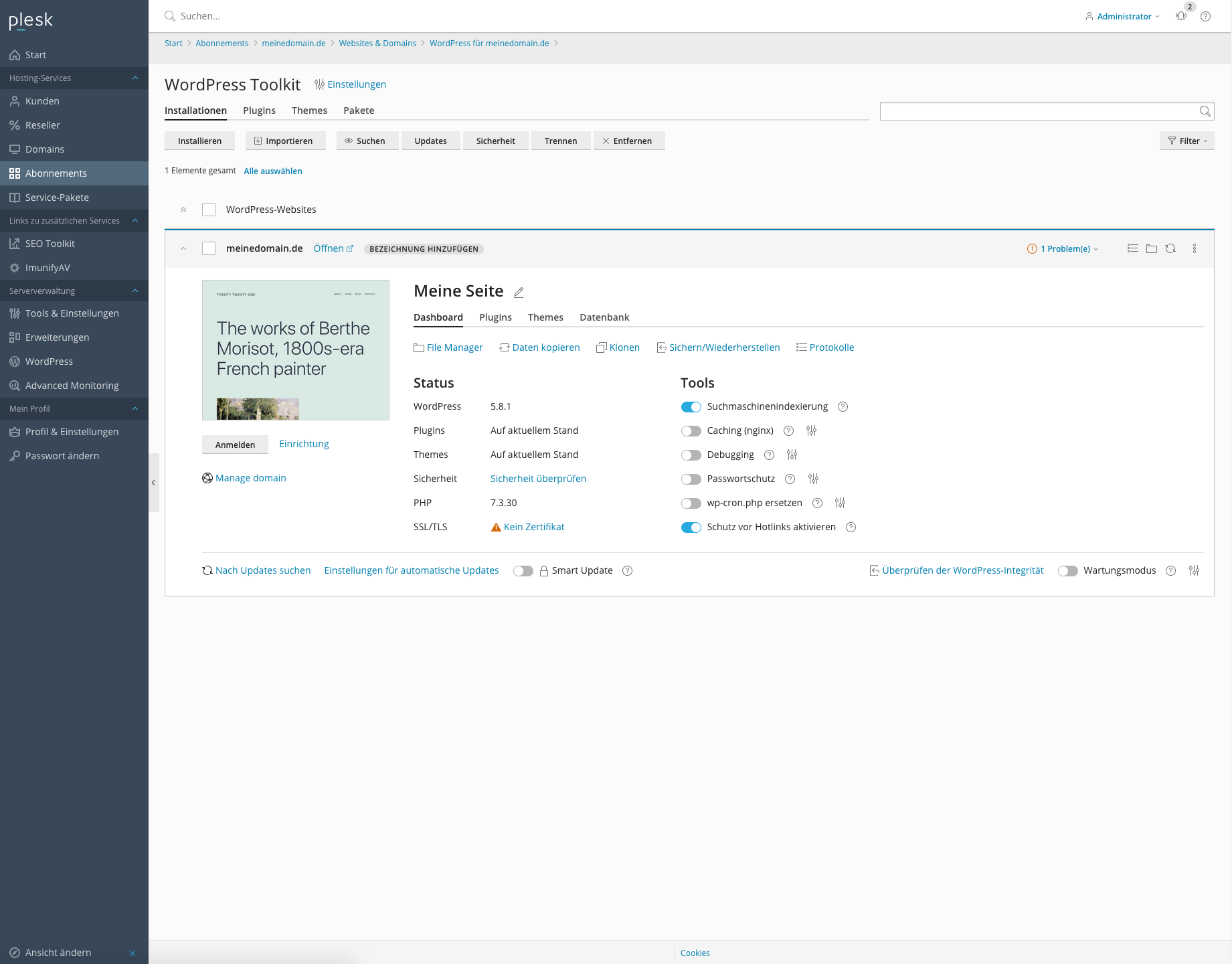Toggle wp-cron.php ersetzen on

[691, 503]
